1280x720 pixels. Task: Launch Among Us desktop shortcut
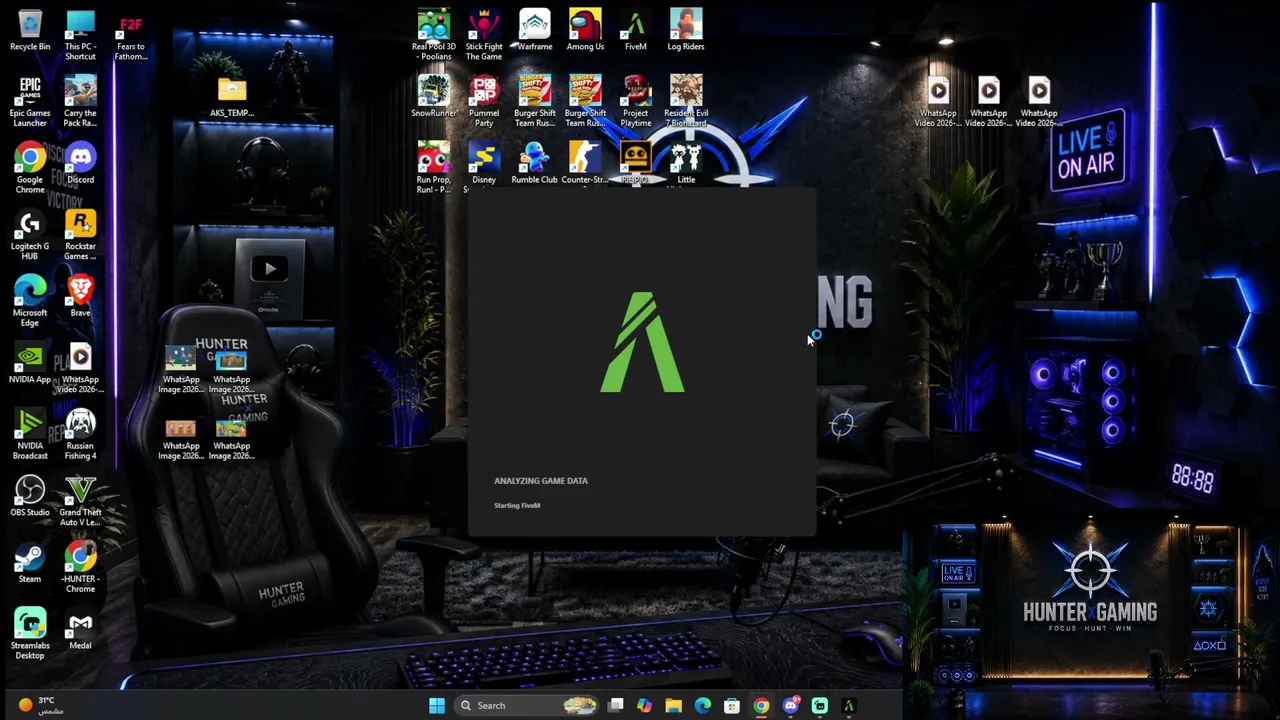585,30
